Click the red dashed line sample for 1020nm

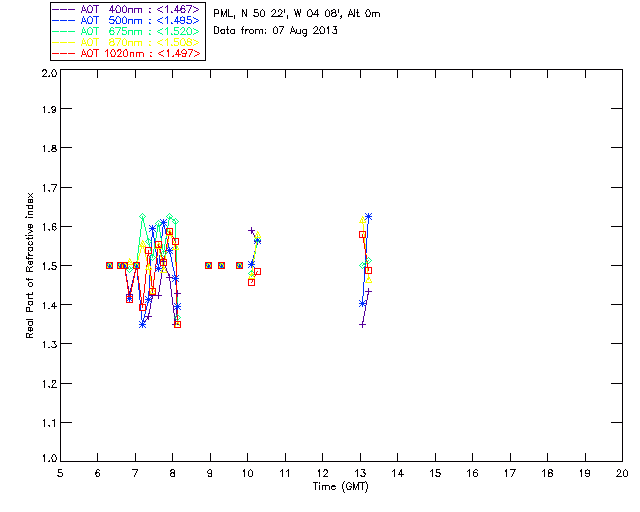[x=64, y=53]
